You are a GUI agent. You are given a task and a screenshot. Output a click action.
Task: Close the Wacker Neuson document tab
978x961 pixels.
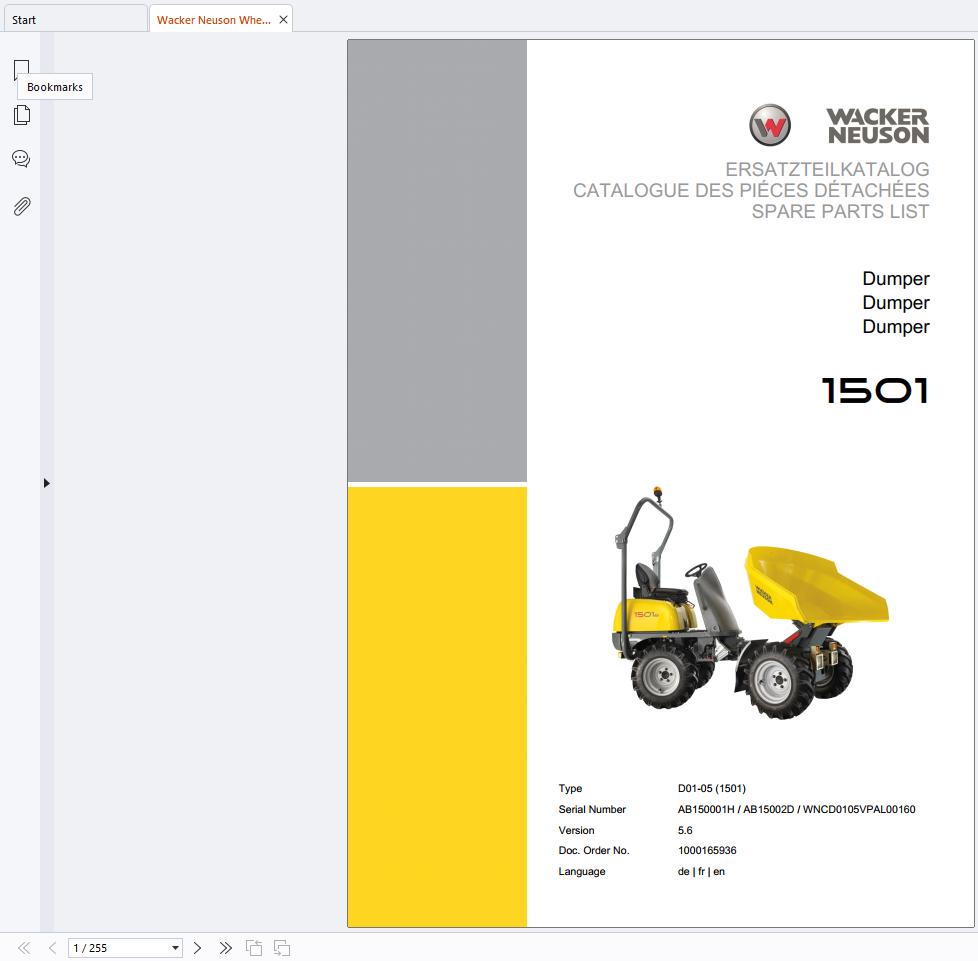(283, 20)
